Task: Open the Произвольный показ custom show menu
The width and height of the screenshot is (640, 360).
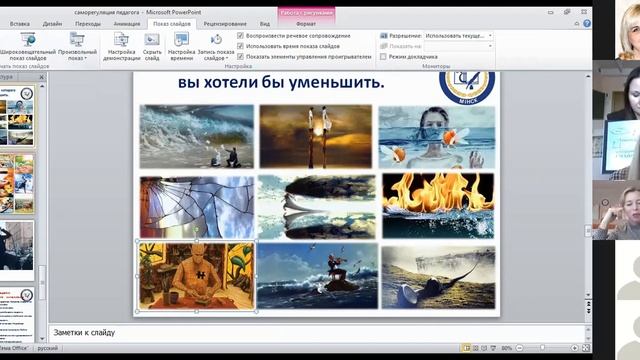Action: pyautogui.click(x=77, y=47)
